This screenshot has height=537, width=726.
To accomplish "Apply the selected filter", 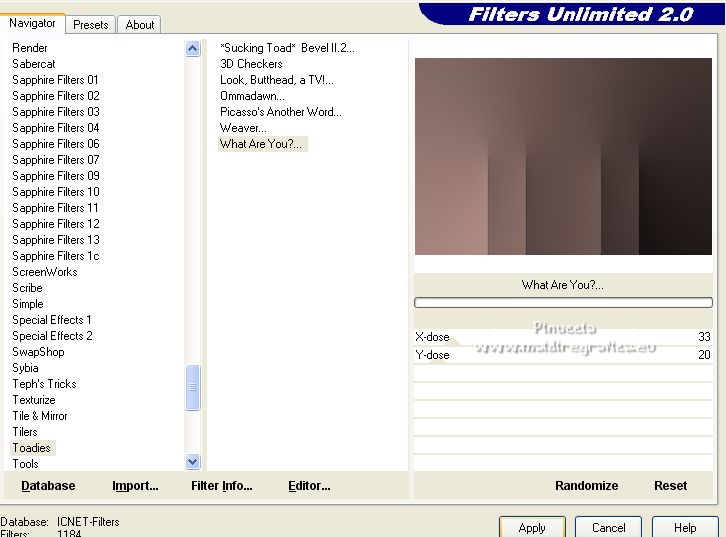I will coord(532,527).
